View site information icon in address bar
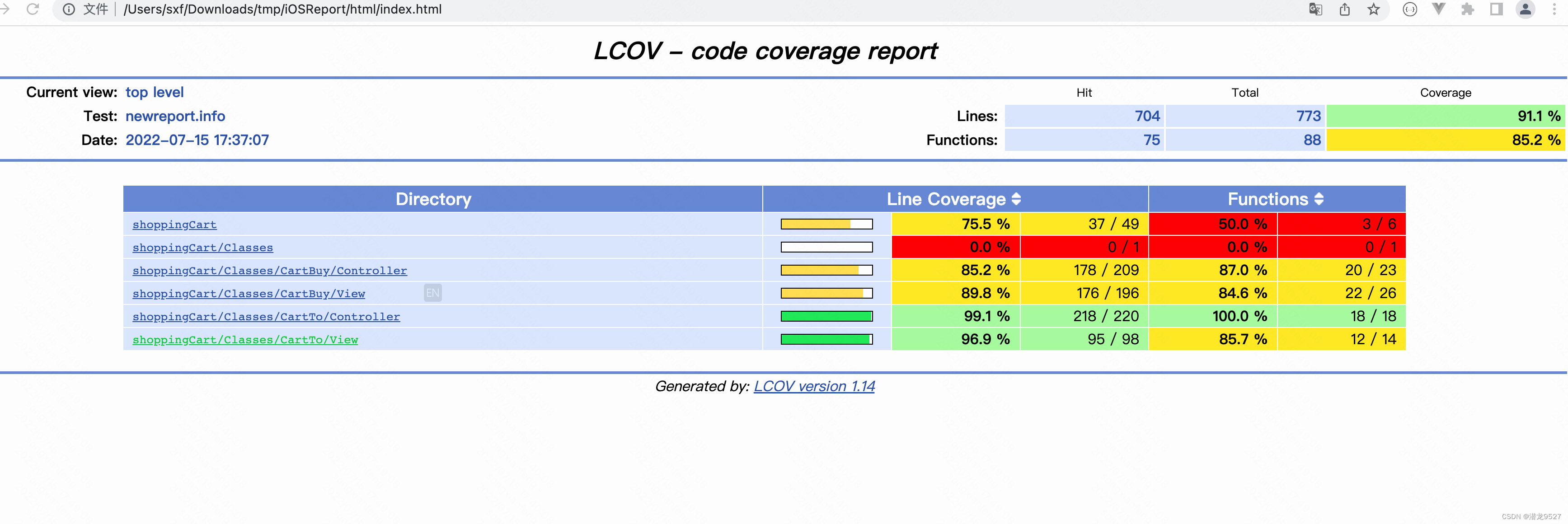The image size is (1568, 524). tap(69, 9)
